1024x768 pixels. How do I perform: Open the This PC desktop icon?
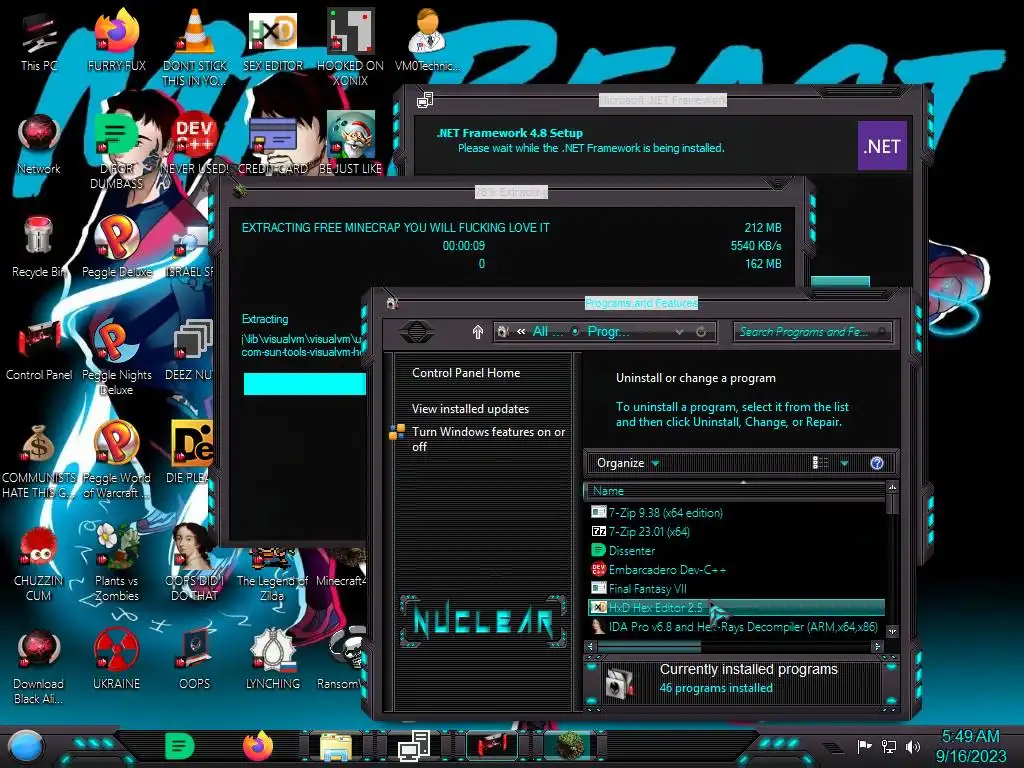click(39, 41)
